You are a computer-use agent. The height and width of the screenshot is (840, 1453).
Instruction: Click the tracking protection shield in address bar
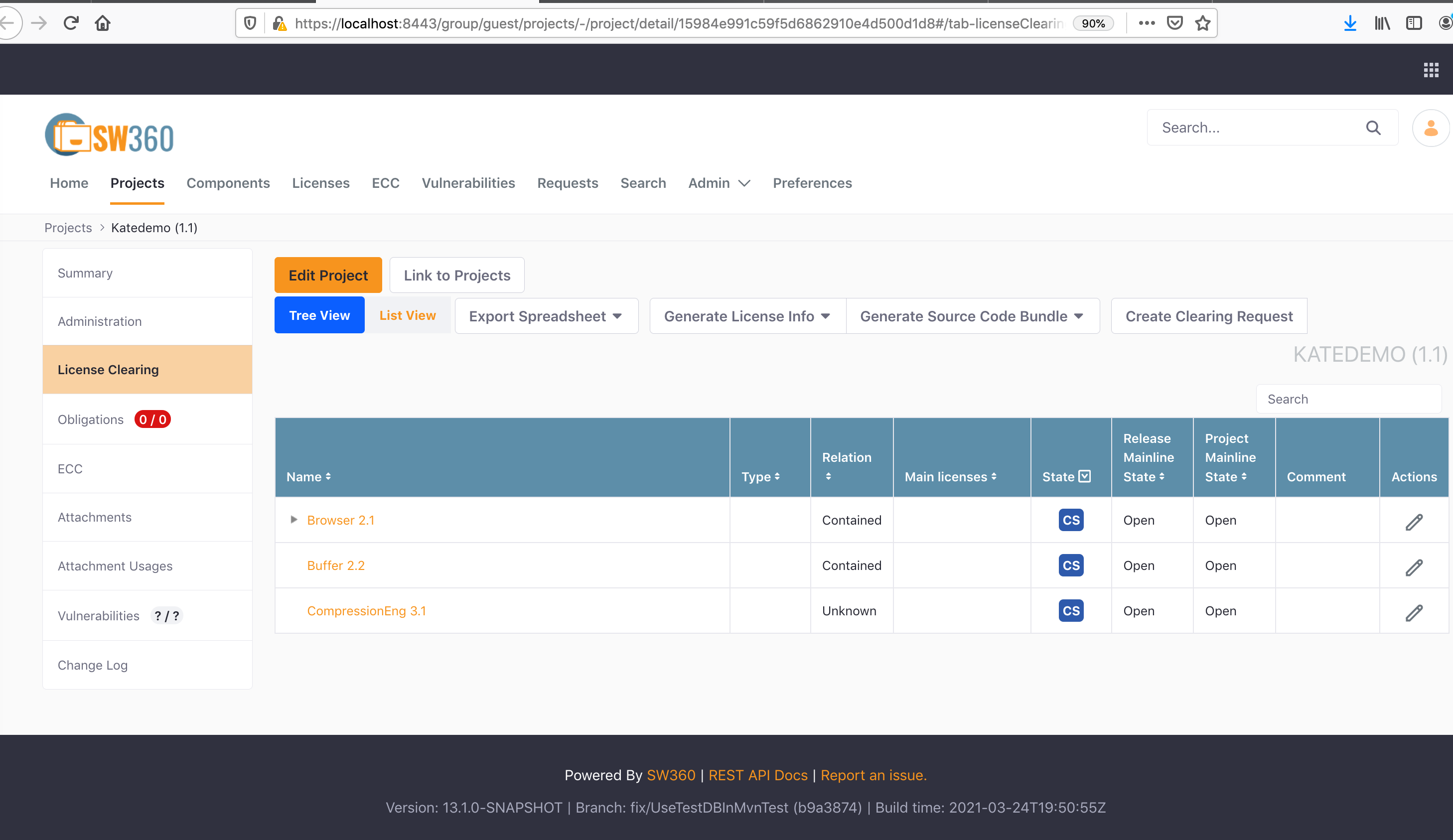(x=250, y=23)
